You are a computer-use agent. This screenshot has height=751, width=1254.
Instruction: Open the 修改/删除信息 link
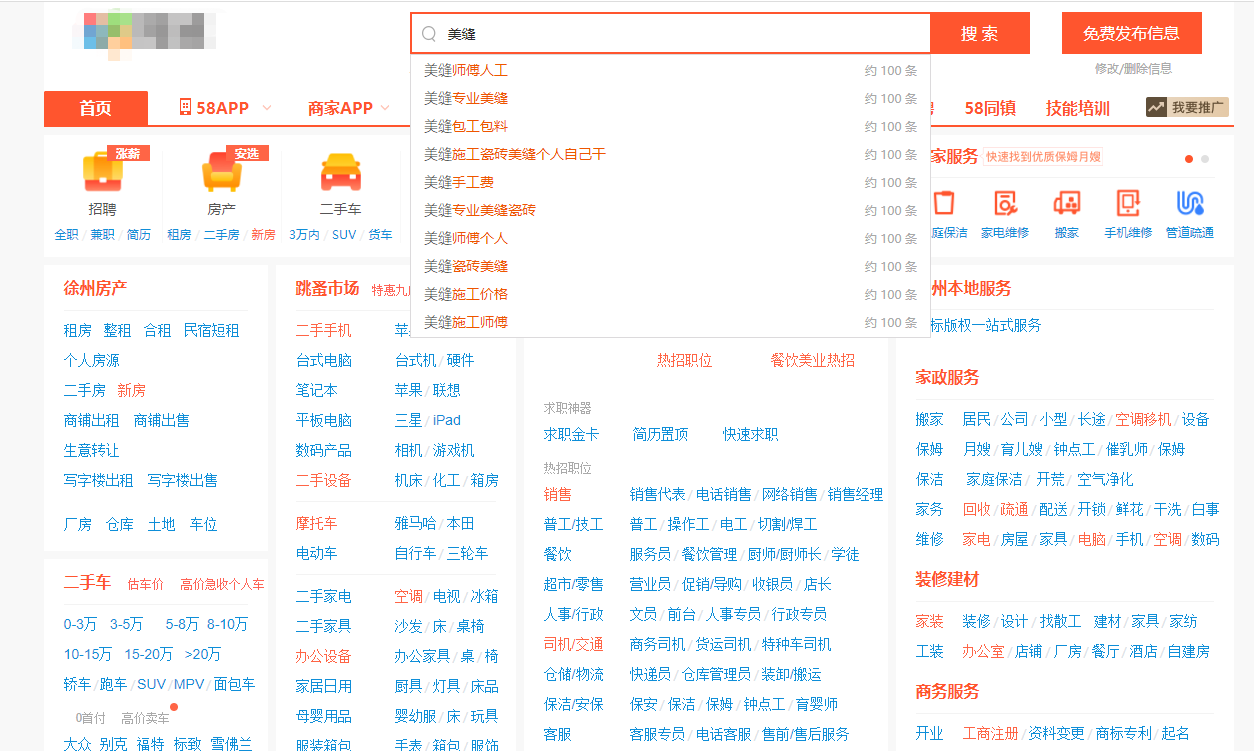click(1135, 68)
